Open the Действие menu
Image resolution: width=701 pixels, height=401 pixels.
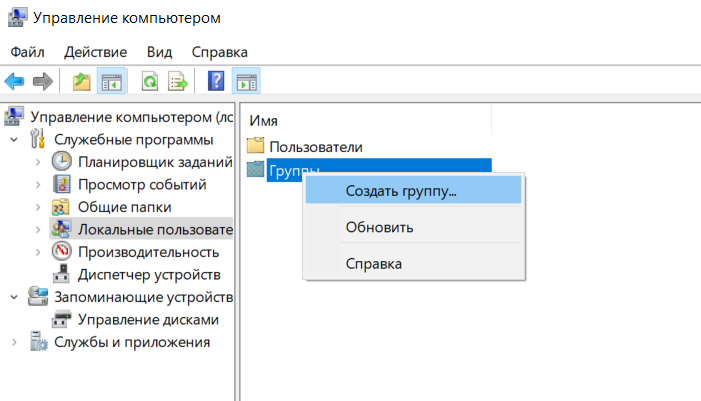point(96,52)
